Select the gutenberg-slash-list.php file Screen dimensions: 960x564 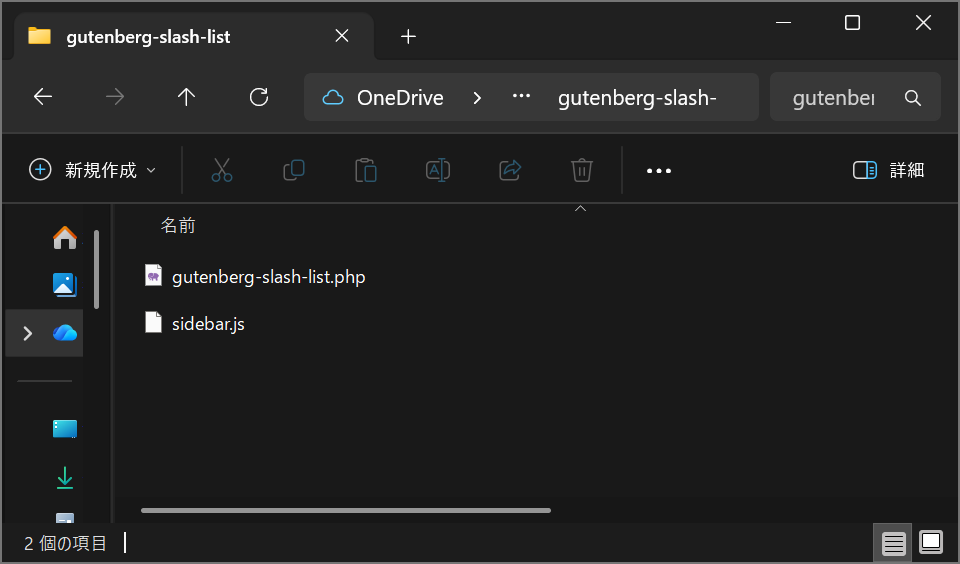(x=268, y=277)
